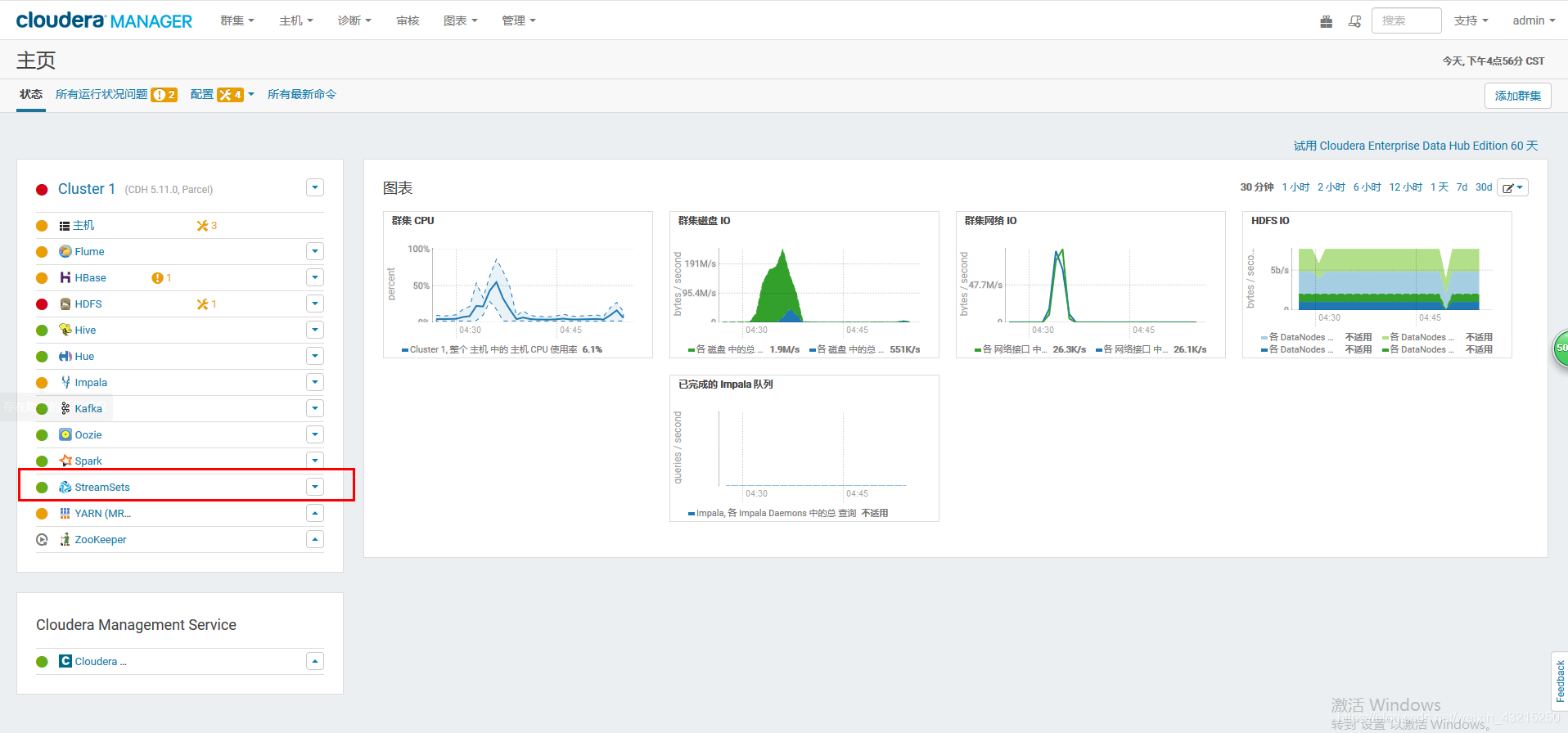
Task: Open the 群集磁盘 IO chart
Action: click(x=804, y=285)
